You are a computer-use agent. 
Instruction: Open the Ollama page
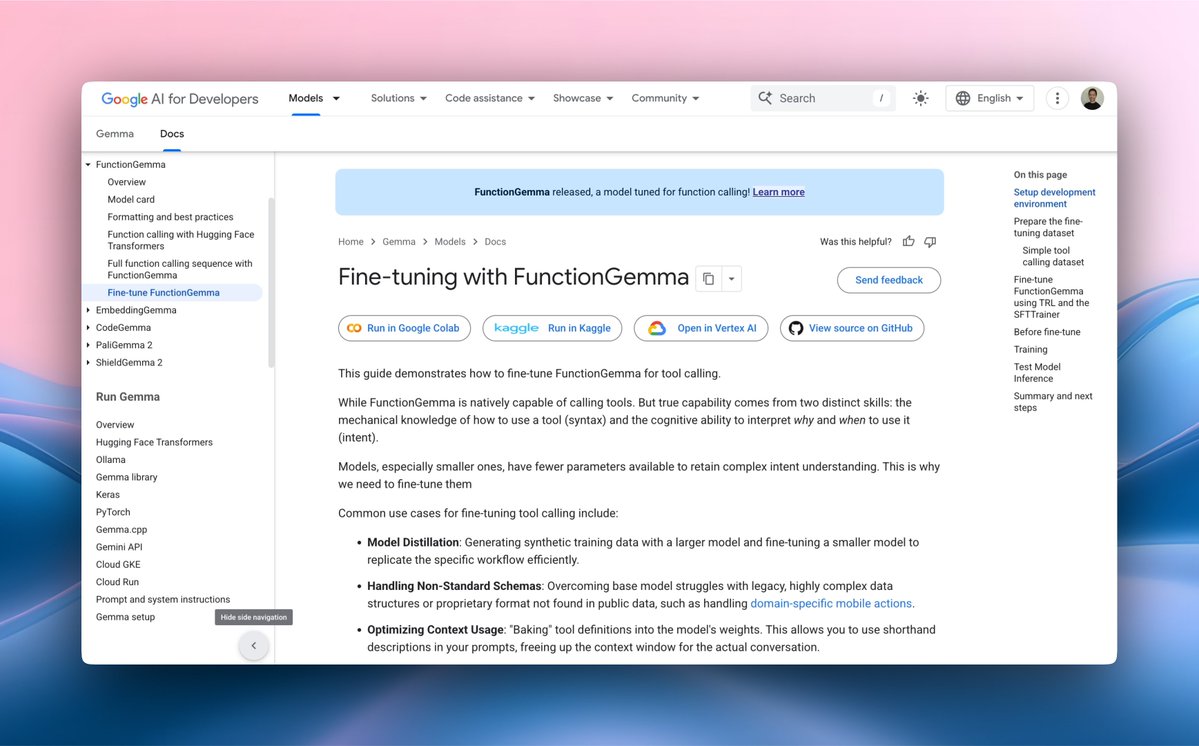[110, 460]
